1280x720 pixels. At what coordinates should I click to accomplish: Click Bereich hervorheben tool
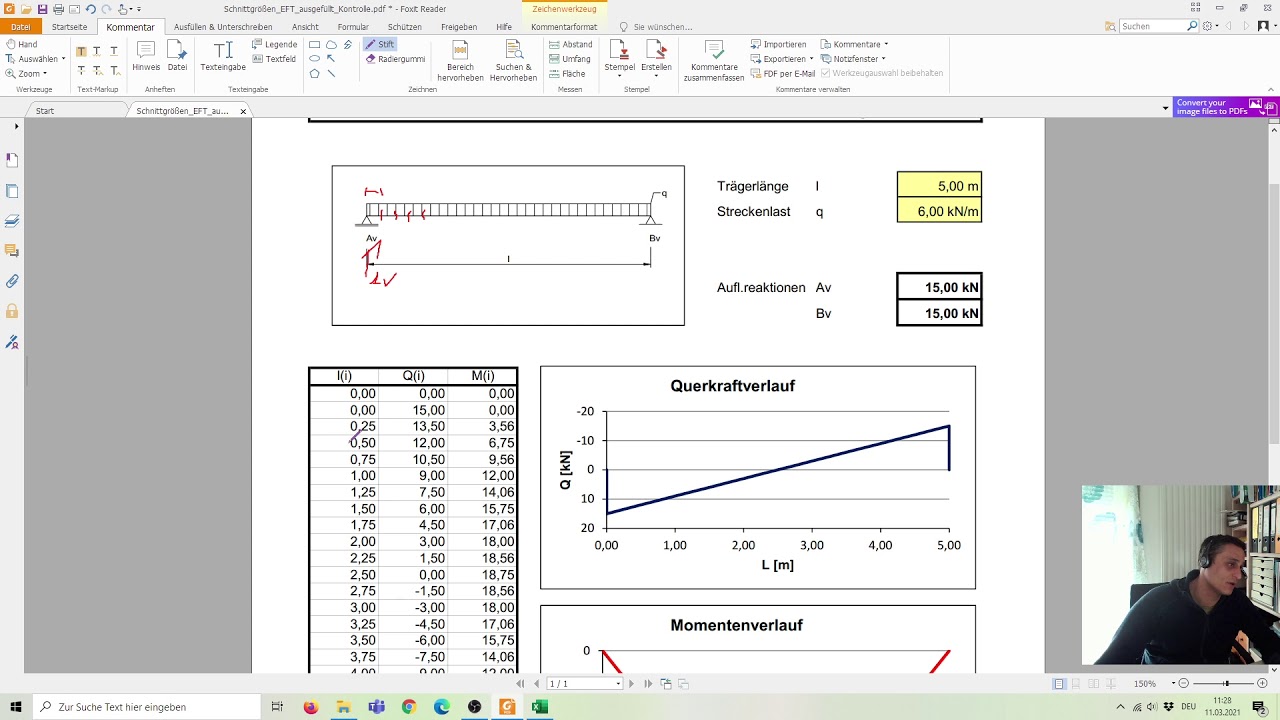tap(460, 60)
